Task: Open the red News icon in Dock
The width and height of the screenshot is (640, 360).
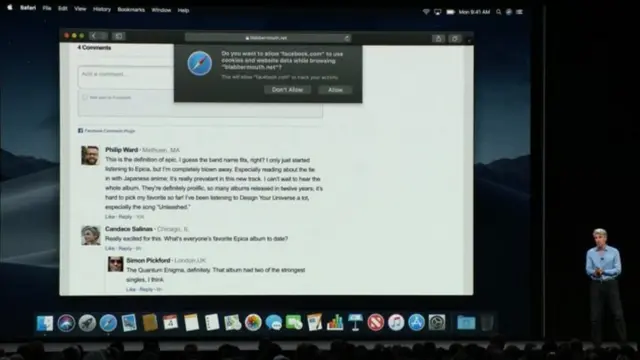Action: tap(376, 323)
